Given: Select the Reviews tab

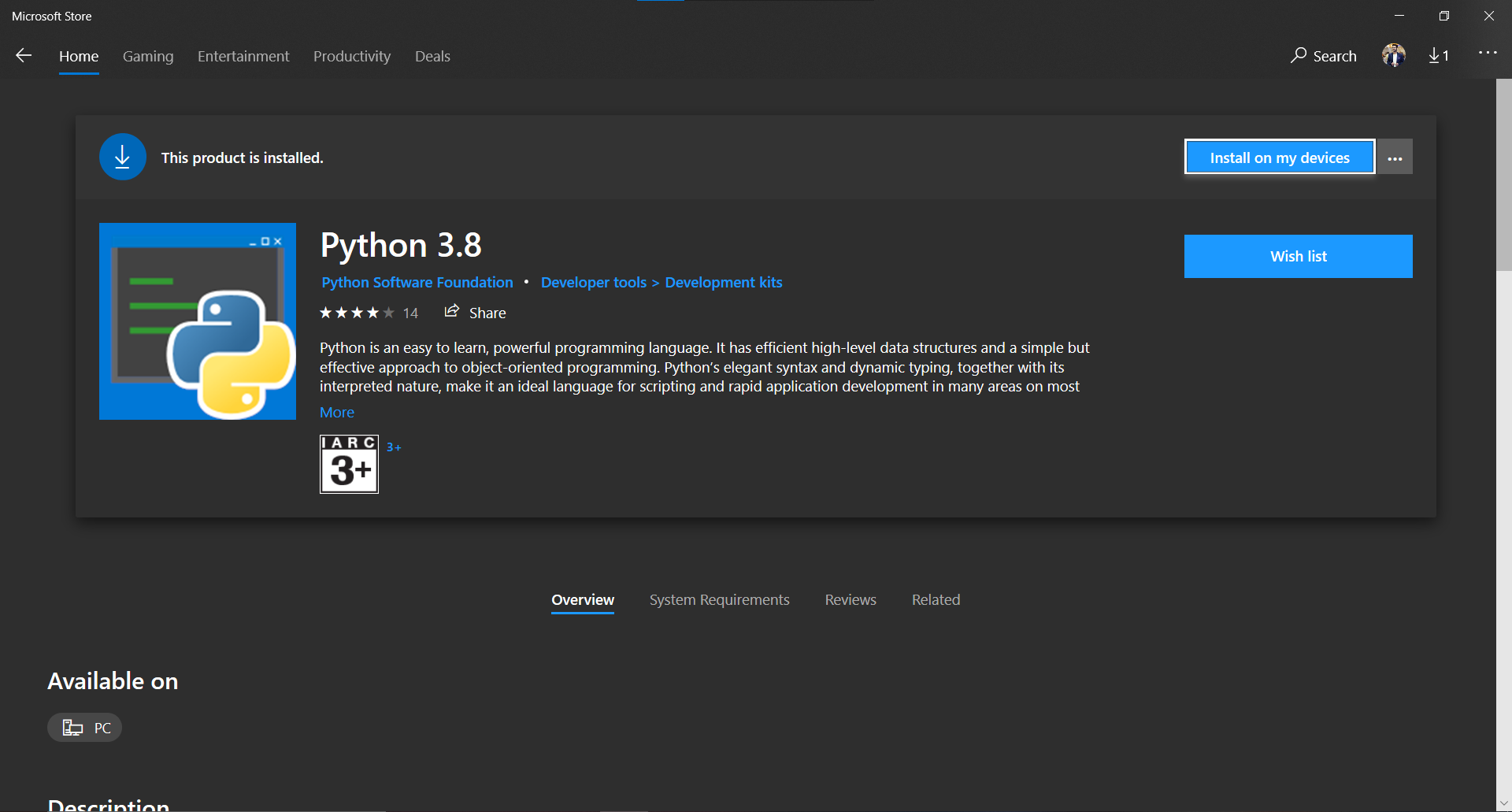Looking at the screenshot, I should [850, 600].
